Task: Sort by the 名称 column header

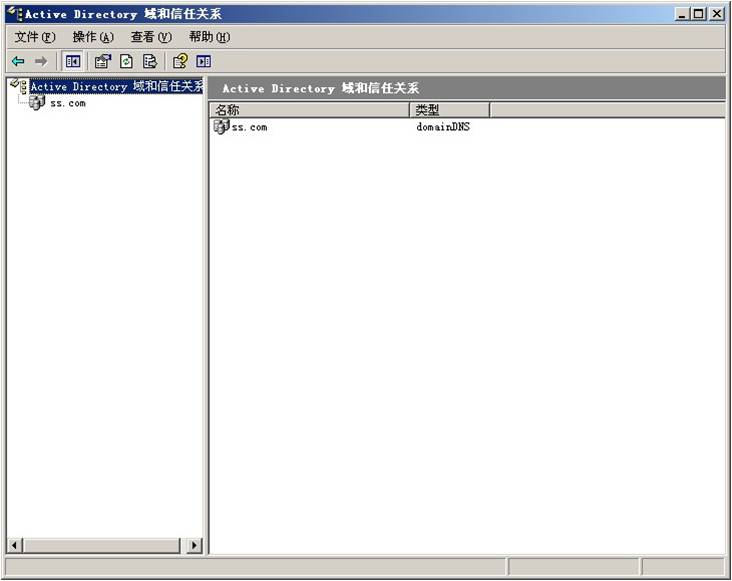Action: pyautogui.click(x=310, y=110)
